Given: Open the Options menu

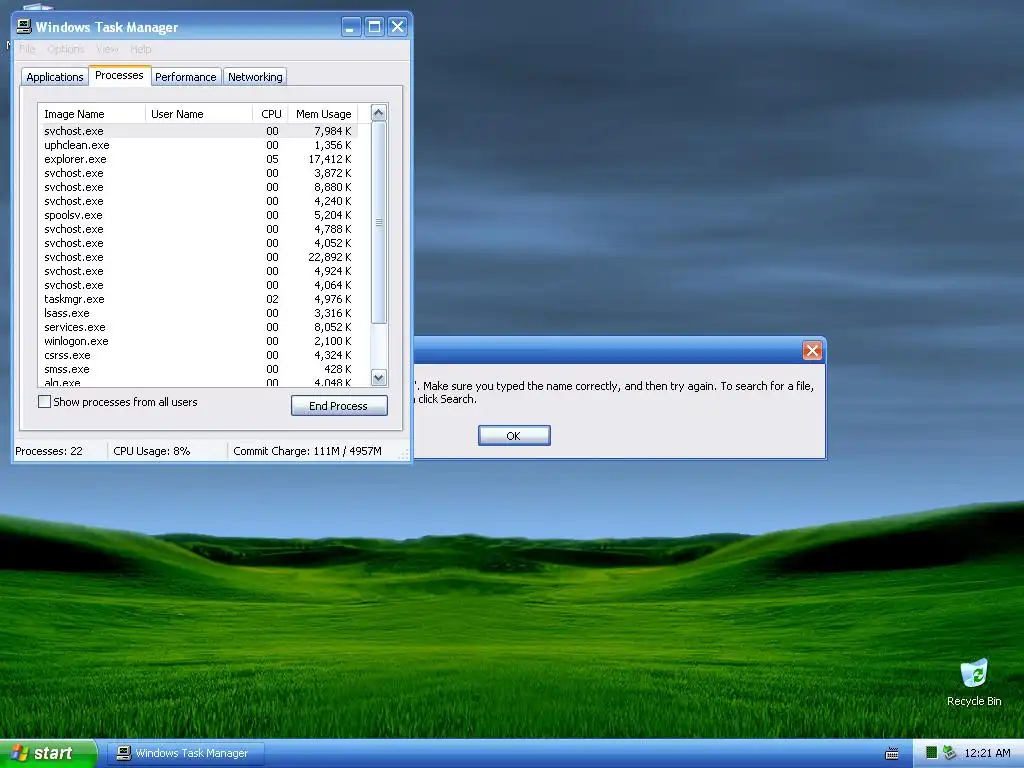Looking at the screenshot, I should (x=66, y=49).
